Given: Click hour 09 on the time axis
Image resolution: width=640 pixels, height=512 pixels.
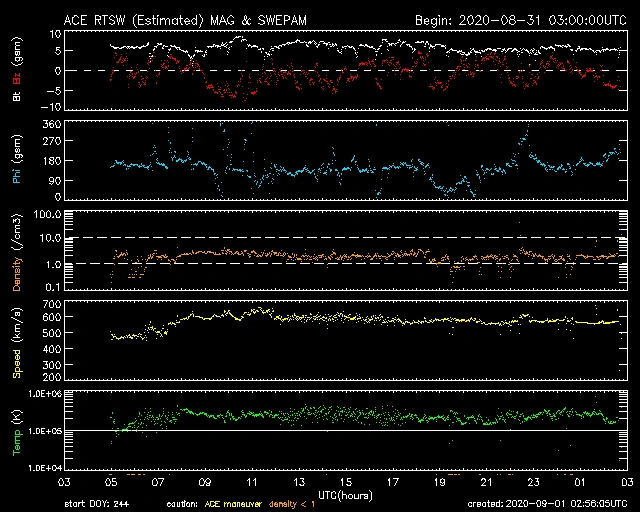Looking at the screenshot, I should click(x=205, y=482).
